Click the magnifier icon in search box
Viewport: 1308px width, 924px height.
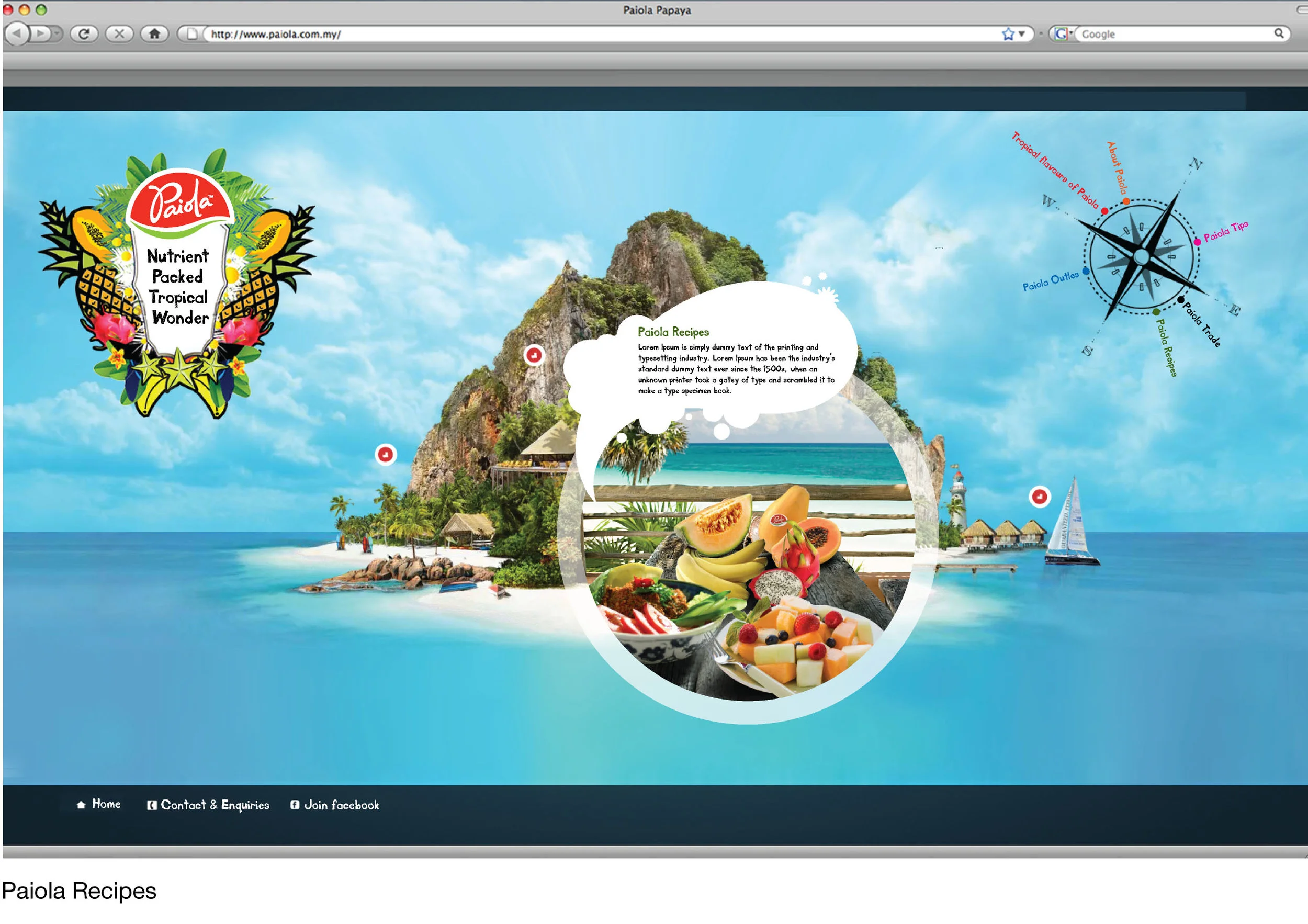1278,33
